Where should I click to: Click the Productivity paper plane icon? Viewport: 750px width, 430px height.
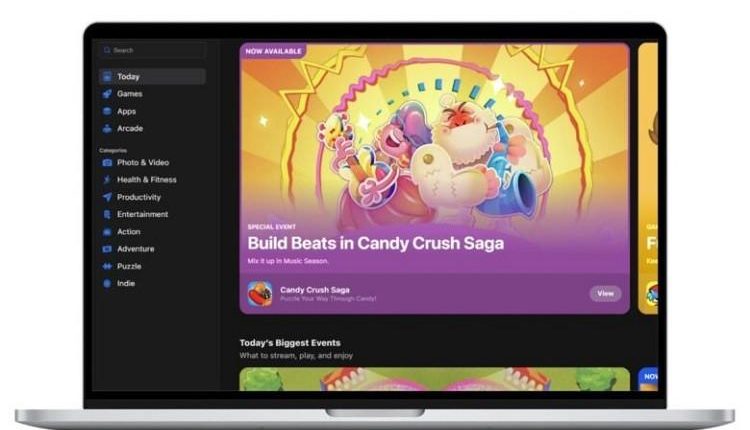coord(107,197)
